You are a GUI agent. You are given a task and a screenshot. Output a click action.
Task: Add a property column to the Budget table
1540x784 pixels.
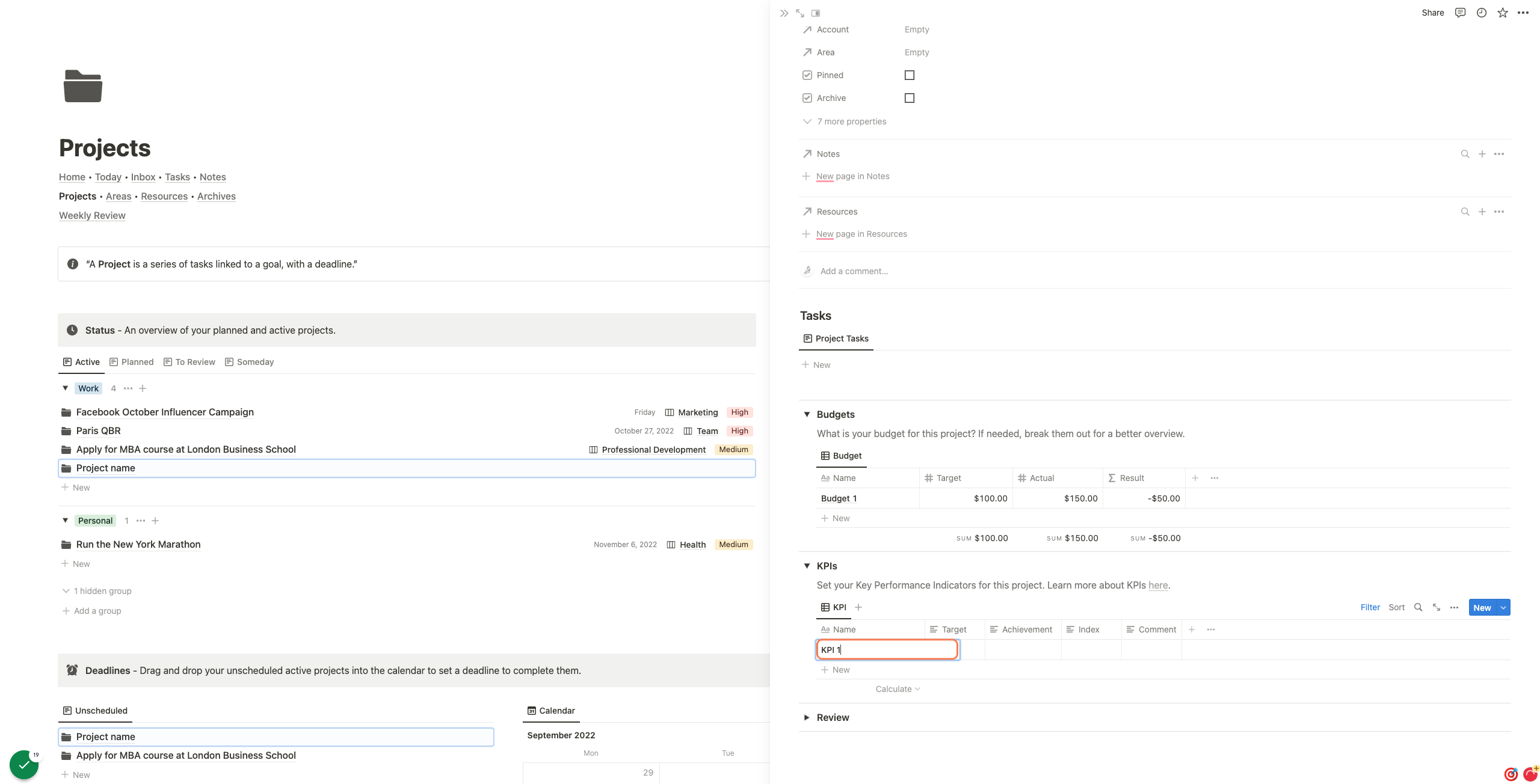point(1195,478)
